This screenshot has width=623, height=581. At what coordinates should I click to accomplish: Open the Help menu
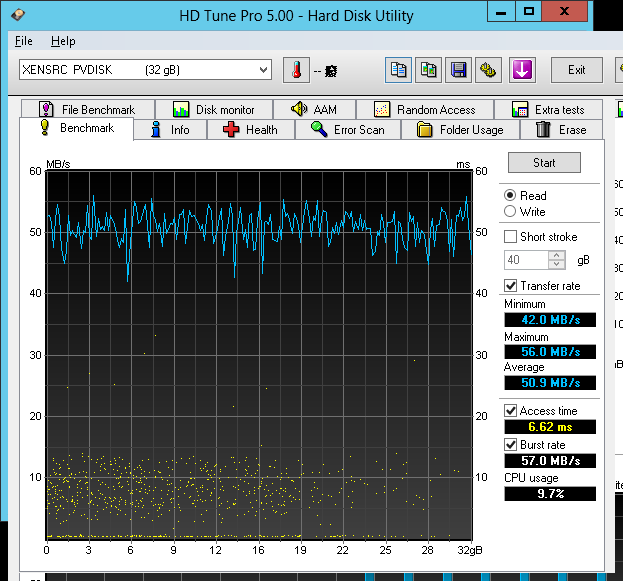(x=63, y=41)
